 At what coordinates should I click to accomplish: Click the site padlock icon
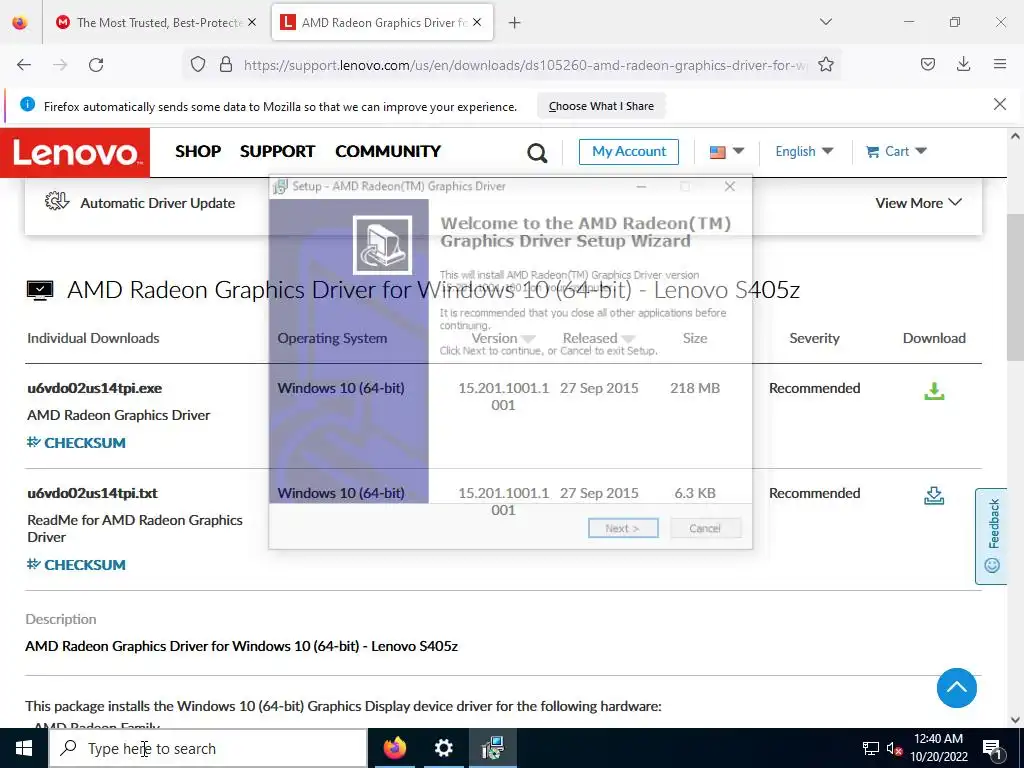tap(226, 65)
